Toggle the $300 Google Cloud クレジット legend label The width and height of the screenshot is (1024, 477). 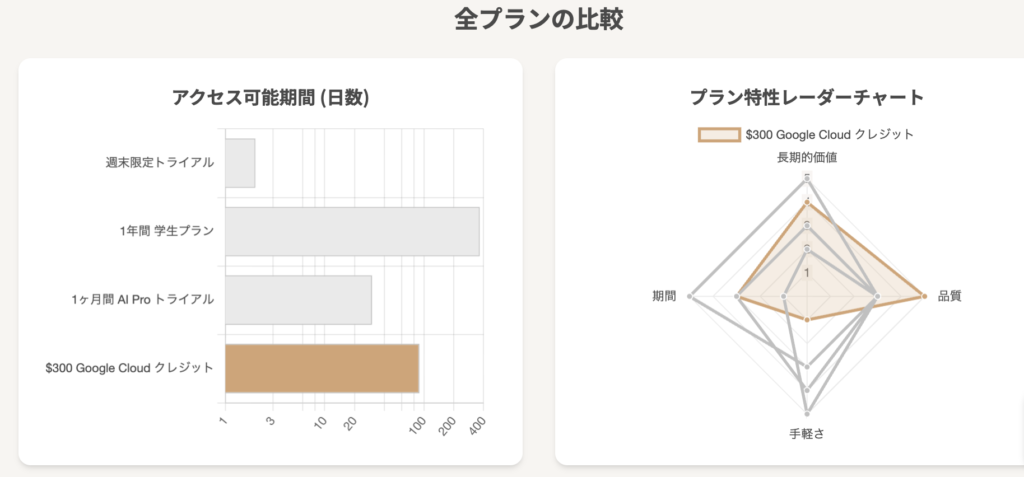point(829,135)
